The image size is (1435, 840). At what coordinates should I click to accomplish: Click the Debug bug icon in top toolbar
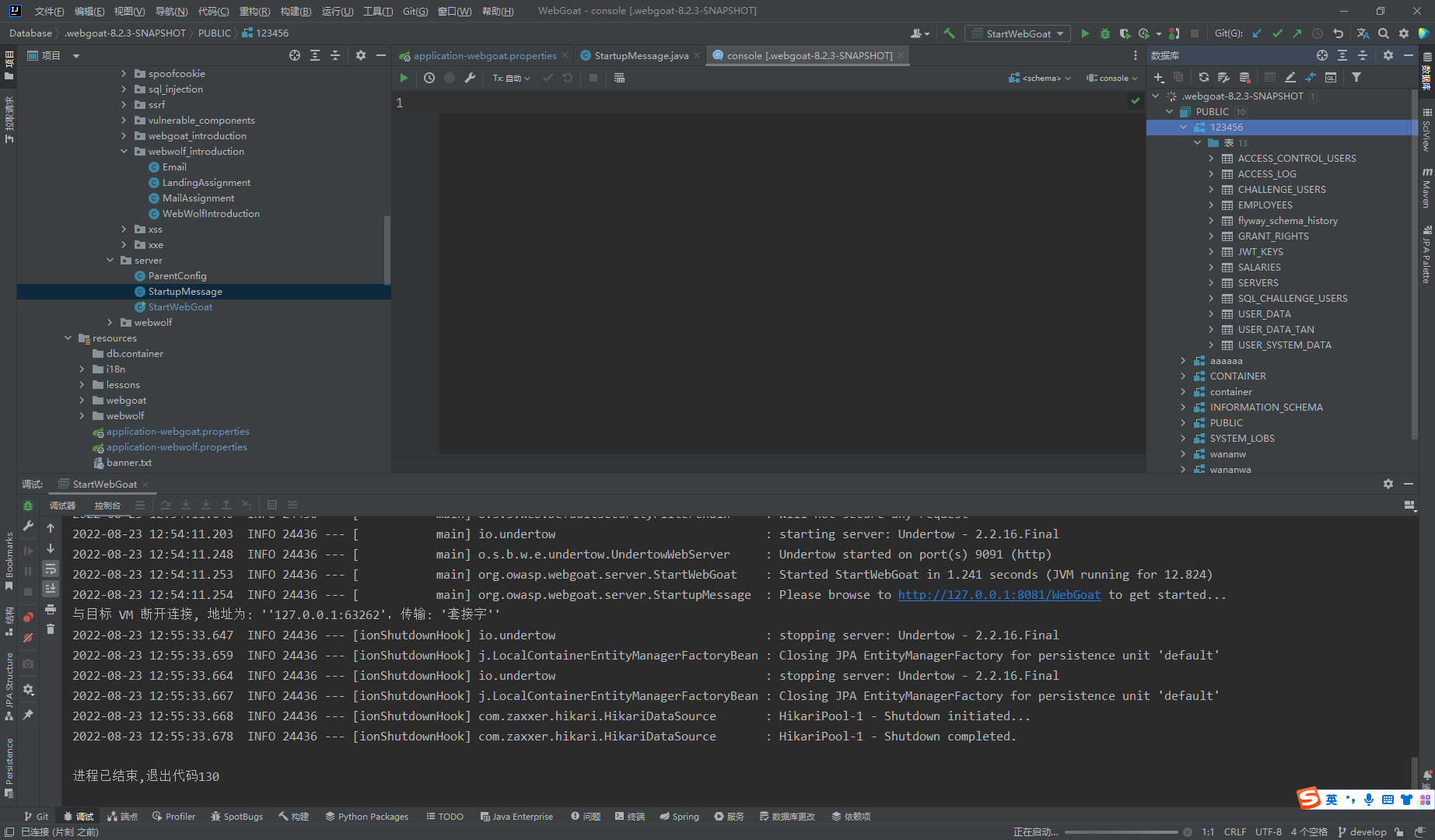tap(1105, 33)
